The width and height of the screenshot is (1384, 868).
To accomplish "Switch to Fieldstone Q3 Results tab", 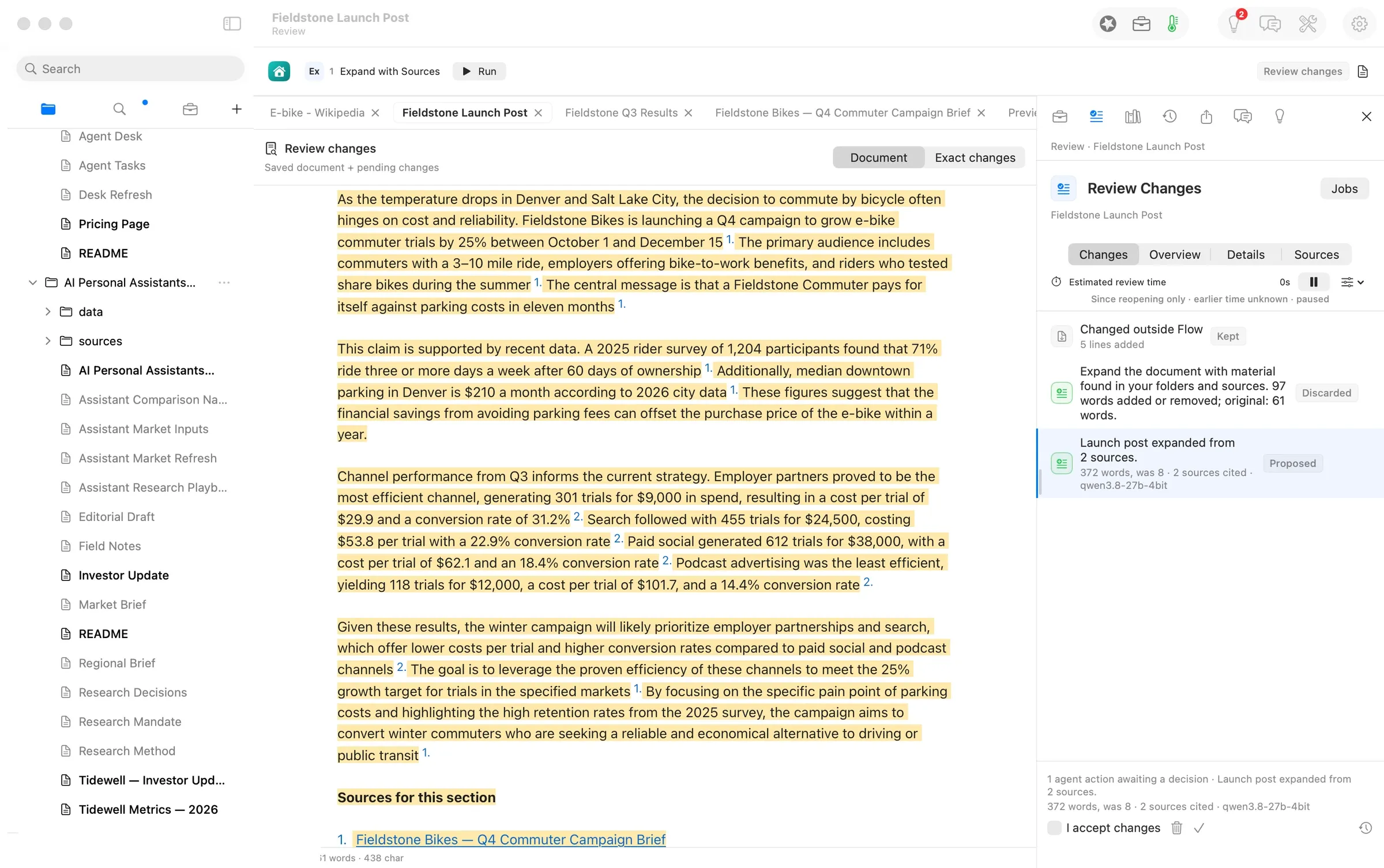I will (x=621, y=112).
